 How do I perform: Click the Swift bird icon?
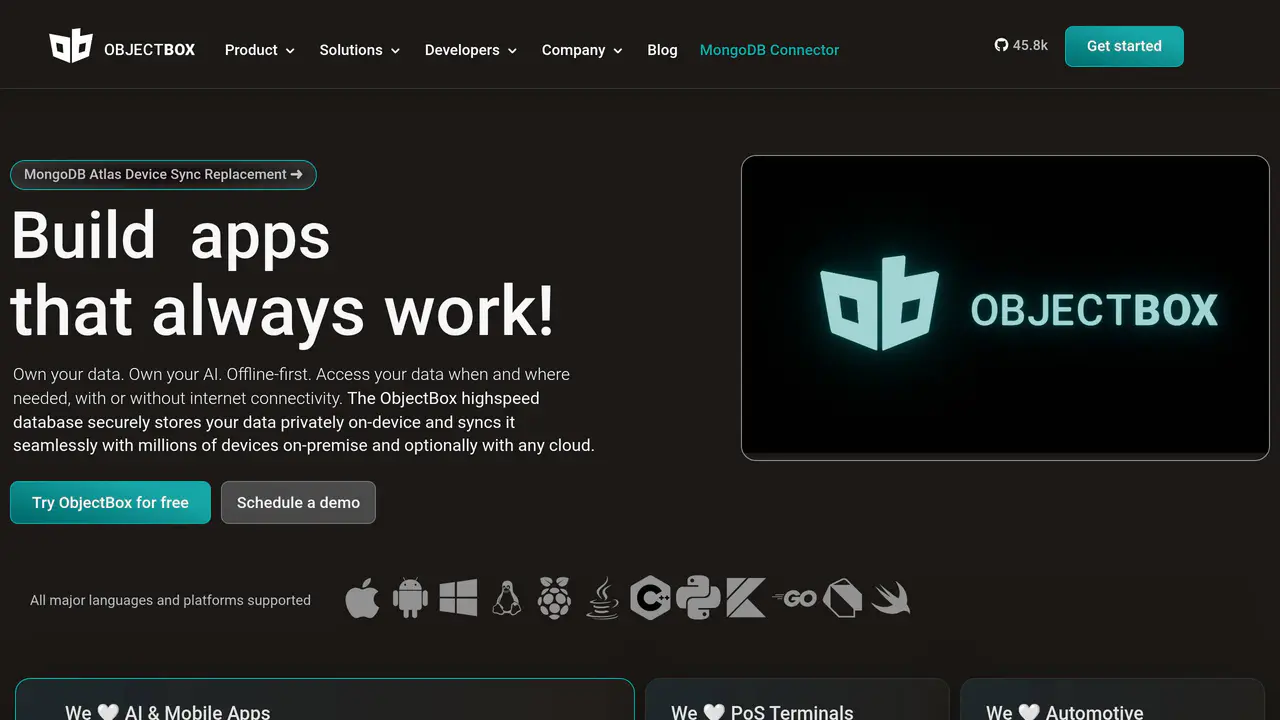(890, 598)
